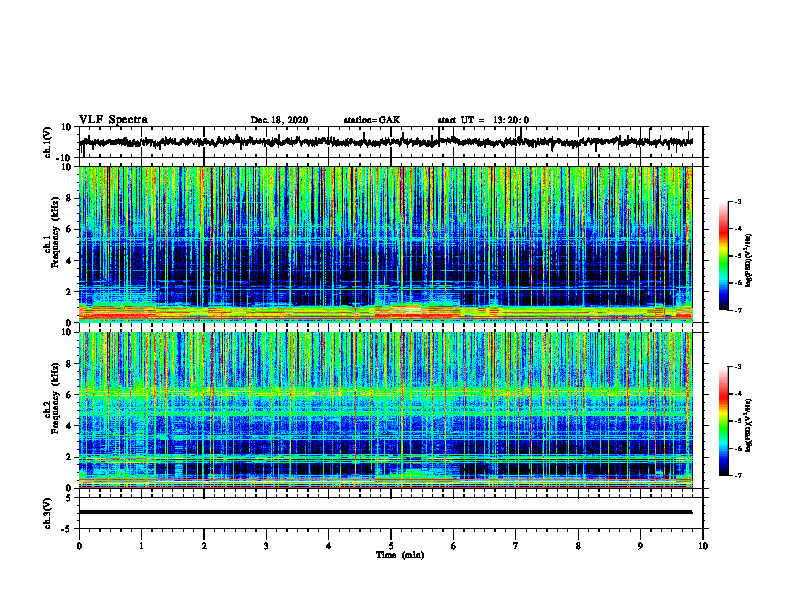Click time axis tick label "4"
Viewport: 792px width, 612px height.
tap(329, 546)
